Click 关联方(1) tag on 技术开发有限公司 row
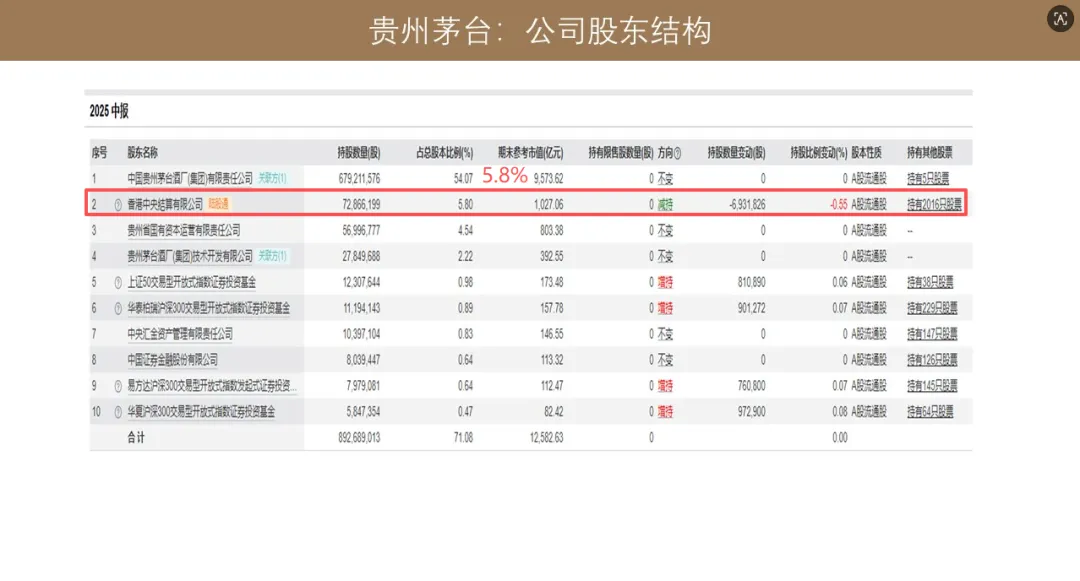Viewport: 1080px width, 581px height. coord(272,256)
